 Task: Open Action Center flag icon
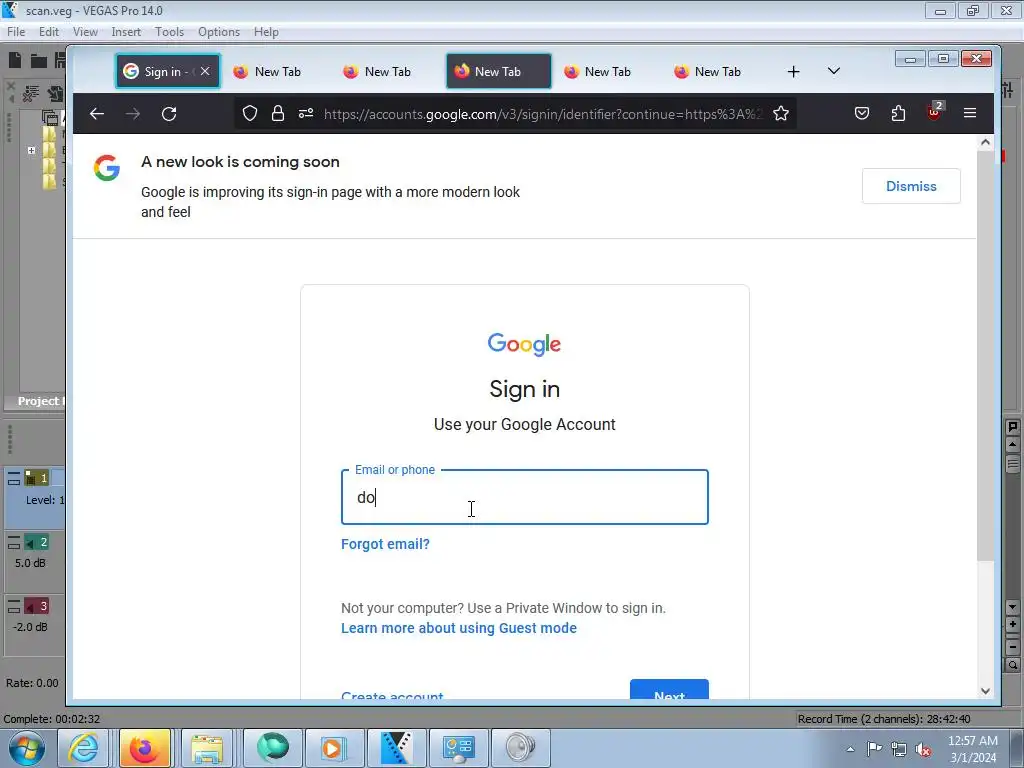tap(874, 748)
